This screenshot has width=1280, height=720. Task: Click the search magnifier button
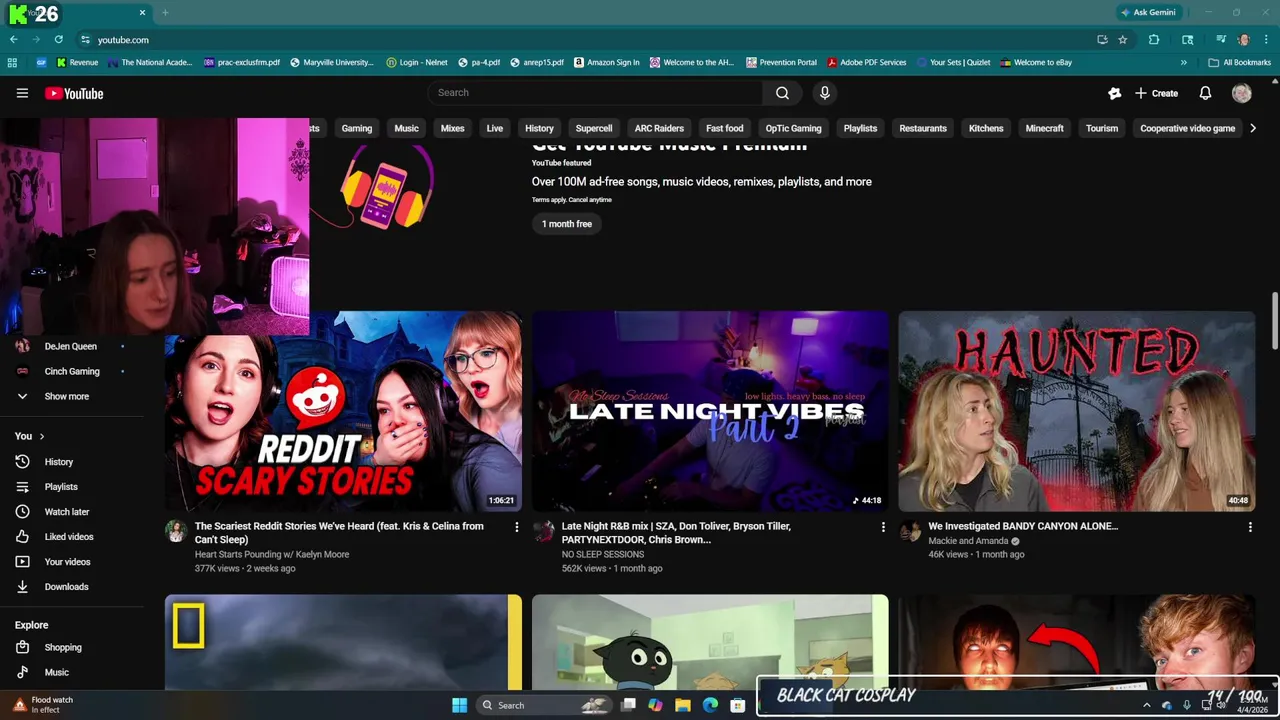tap(782, 93)
